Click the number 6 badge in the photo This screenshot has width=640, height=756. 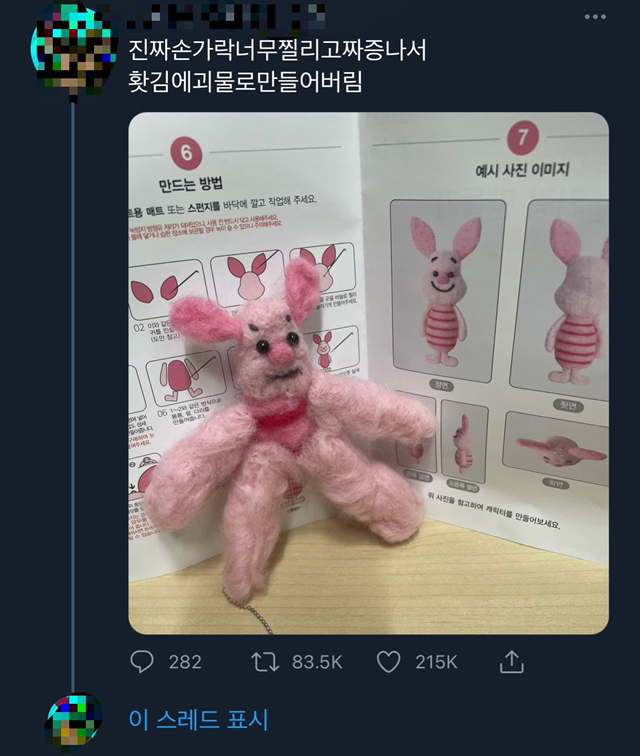pyautogui.click(x=188, y=154)
